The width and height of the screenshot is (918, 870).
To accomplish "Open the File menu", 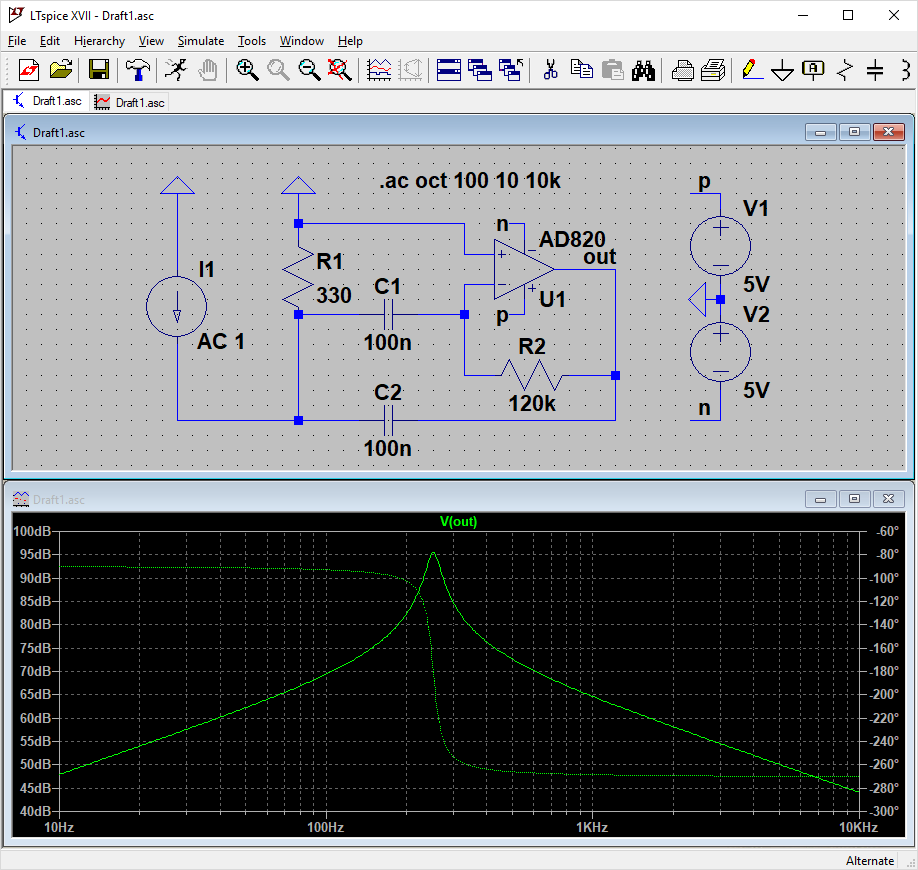I will pyautogui.click(x=16, y=41).
